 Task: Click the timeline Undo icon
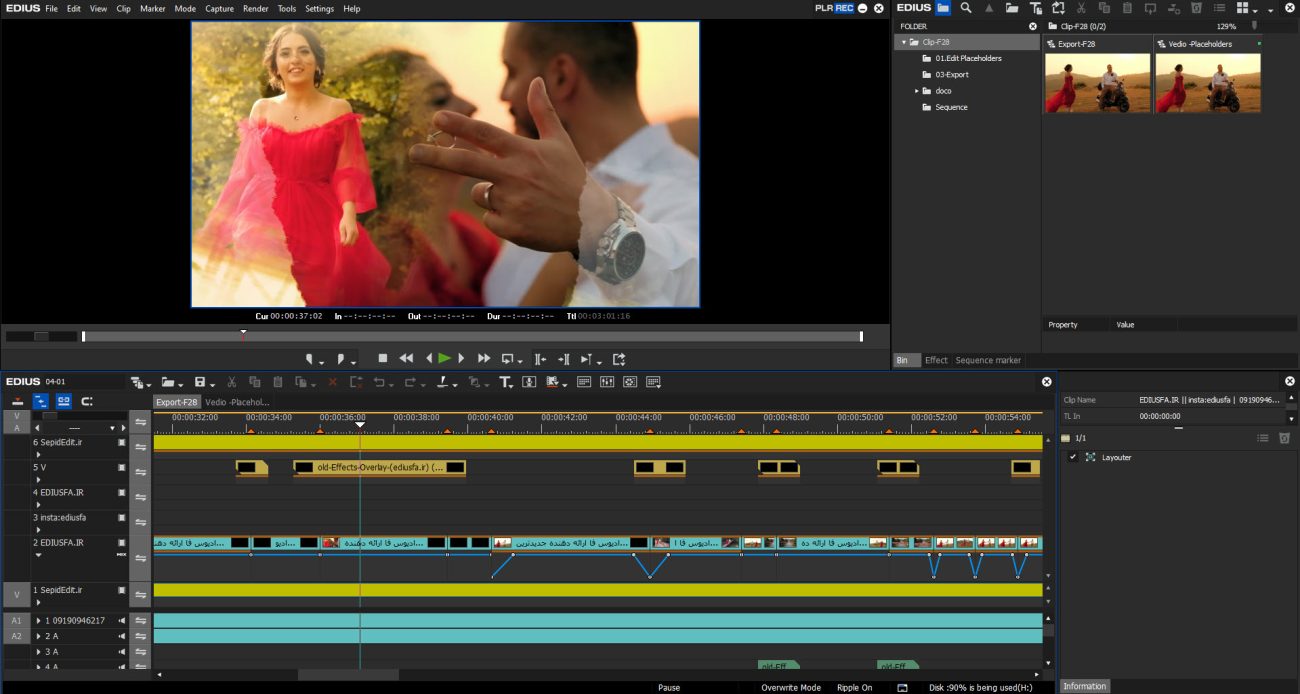(x=379, y=382)
